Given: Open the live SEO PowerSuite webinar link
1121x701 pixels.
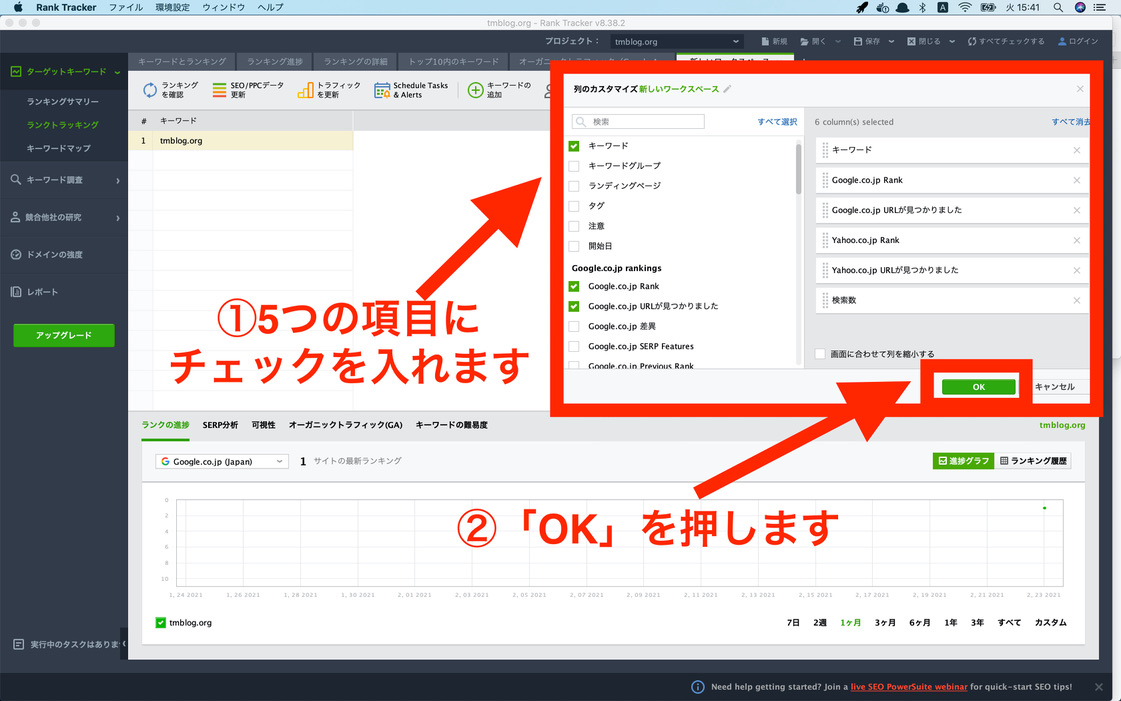Looking at the screenshot, I should tap(909, 687).
